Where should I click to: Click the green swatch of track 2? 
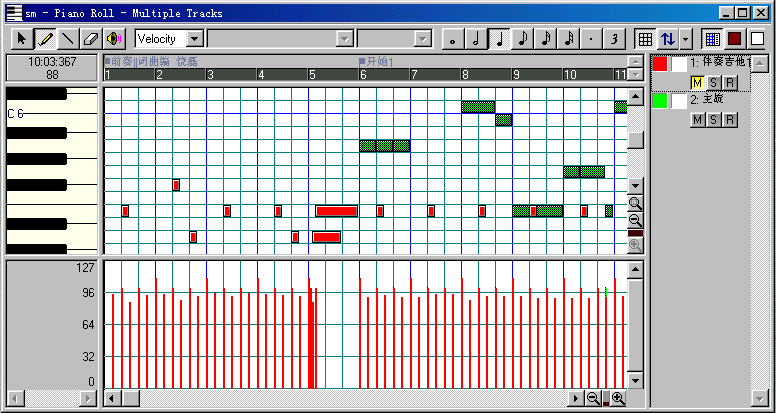click(660, 101)
